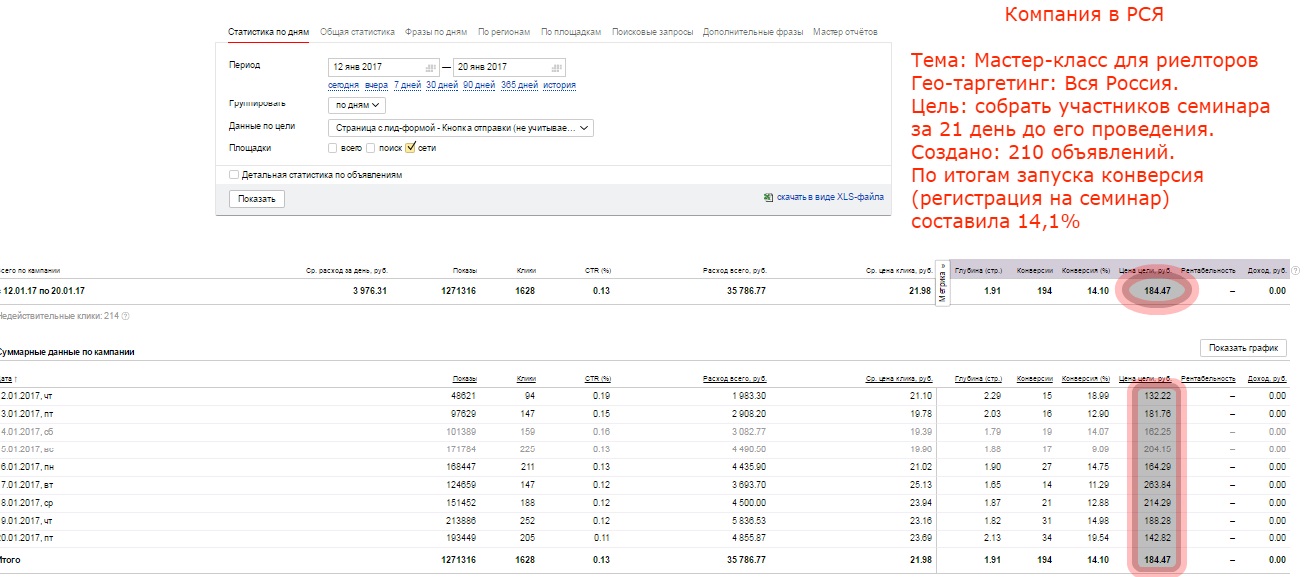The height and width of the screenshot is (577, 1308).
Task: Select the сегодня period link
Action: point(343,85)
